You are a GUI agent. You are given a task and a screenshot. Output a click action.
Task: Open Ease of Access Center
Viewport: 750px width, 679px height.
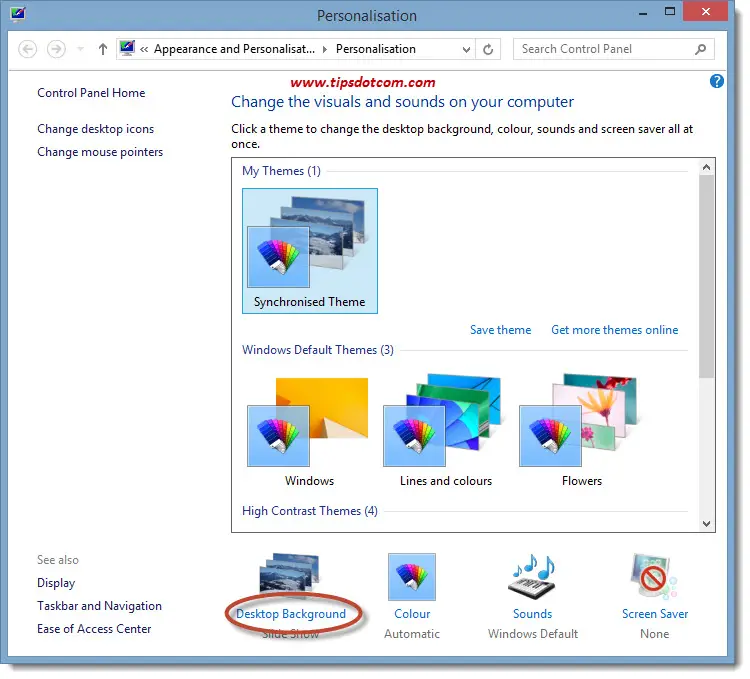coord(94,629)
